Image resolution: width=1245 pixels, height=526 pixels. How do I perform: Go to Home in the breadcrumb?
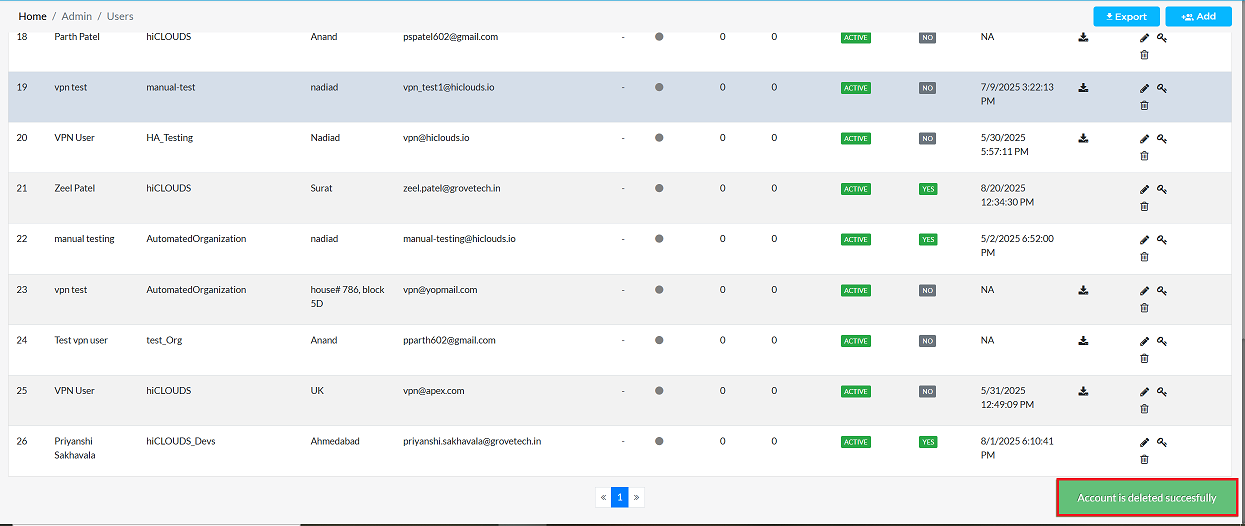[x=32, y=17]
